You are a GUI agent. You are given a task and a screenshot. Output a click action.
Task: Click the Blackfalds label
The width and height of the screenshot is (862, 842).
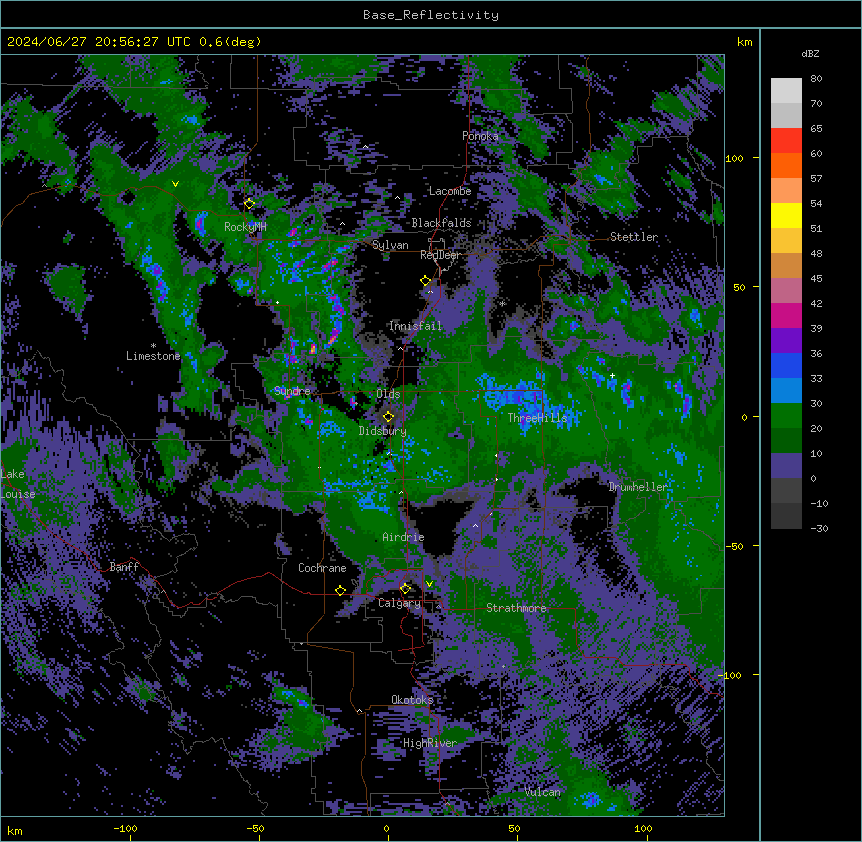441,223
